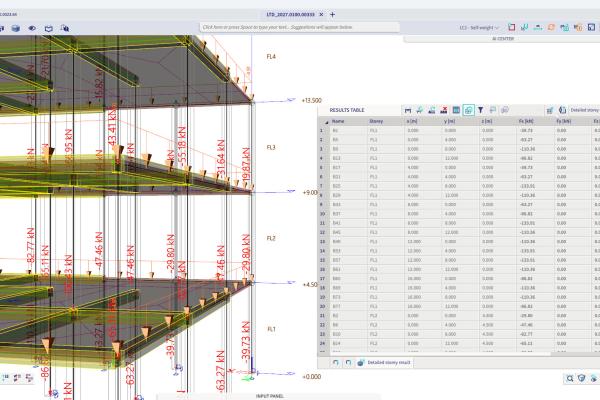The width and height of the screenshot is (600, 400).
Task: Click the support/load icon in top right toolbar
Action: click(538, 27)
